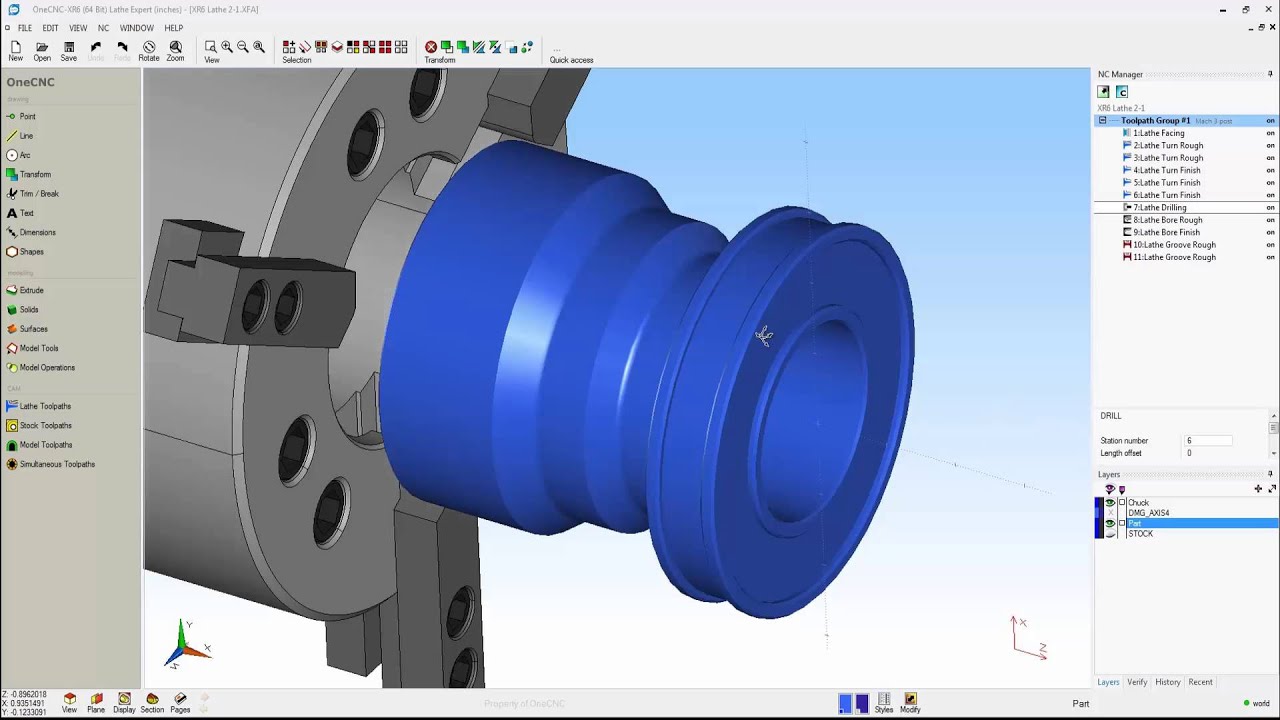Check the box beside the Part layer
Image resolution: width=1280 pixels, height=720 pixels.
click(x=1122, y=523)
